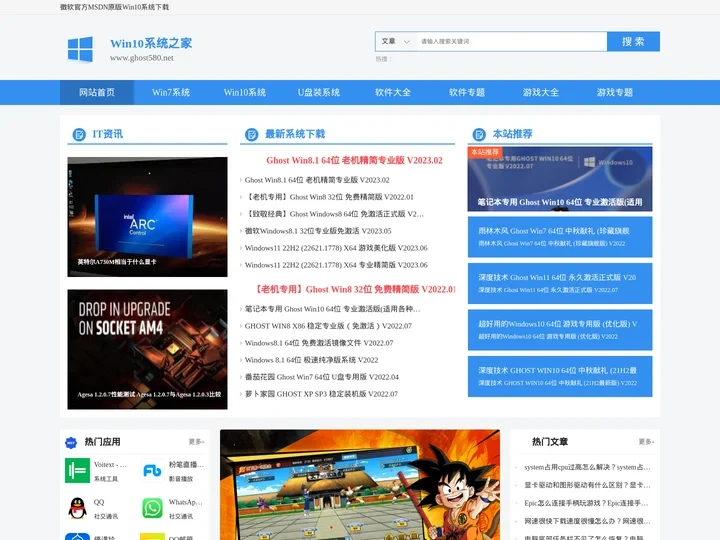720x540 pixels.
Task: Open the 文章 search category dropdown
Action: (x=395, y=41)
